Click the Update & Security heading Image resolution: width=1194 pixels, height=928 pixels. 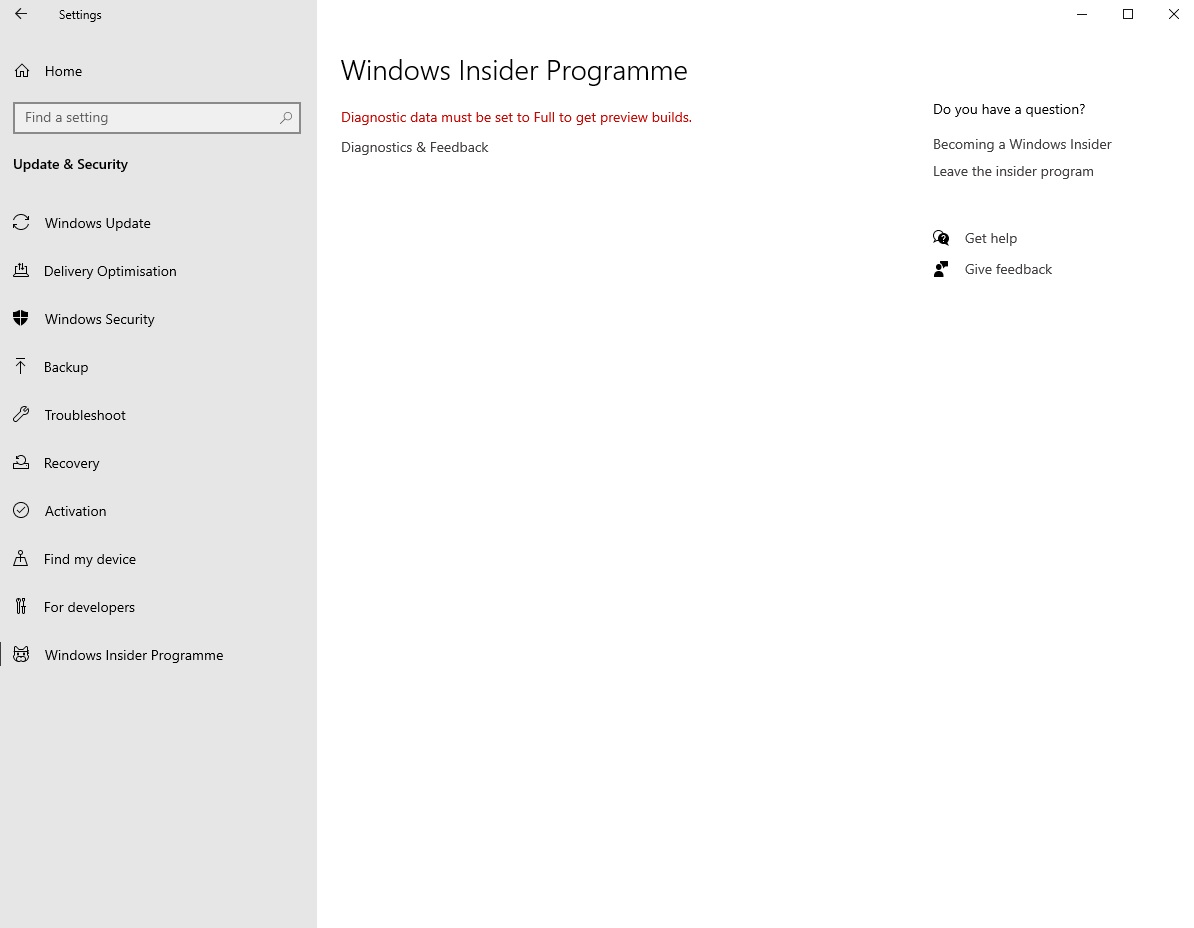(x=70, y=164)
